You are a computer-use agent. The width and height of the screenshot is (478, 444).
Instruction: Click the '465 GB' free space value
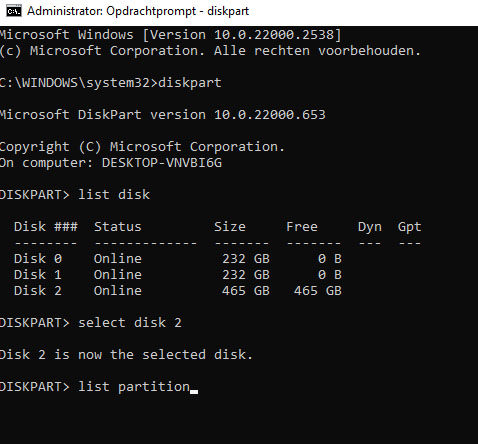tap(318, 291)
